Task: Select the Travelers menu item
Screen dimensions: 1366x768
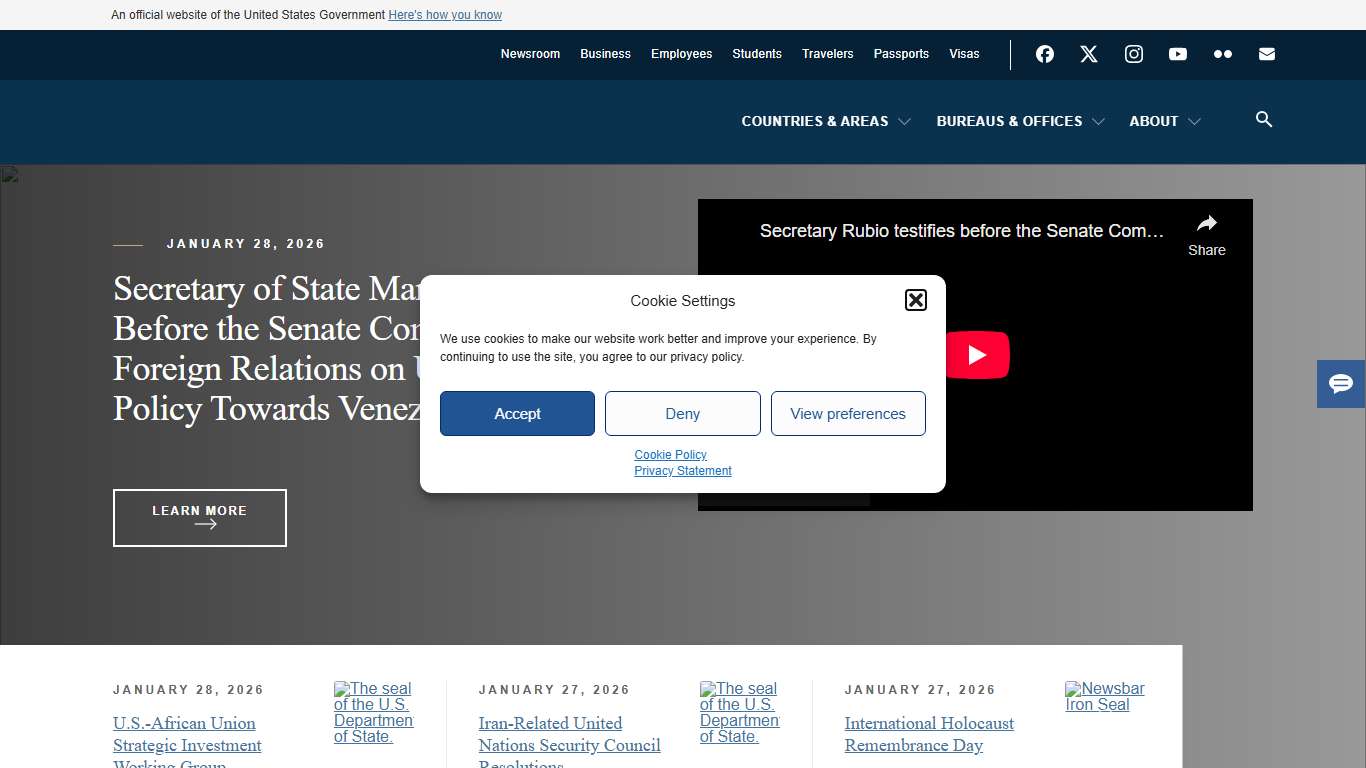Action: pyautogui.click(x=827, y=54)
